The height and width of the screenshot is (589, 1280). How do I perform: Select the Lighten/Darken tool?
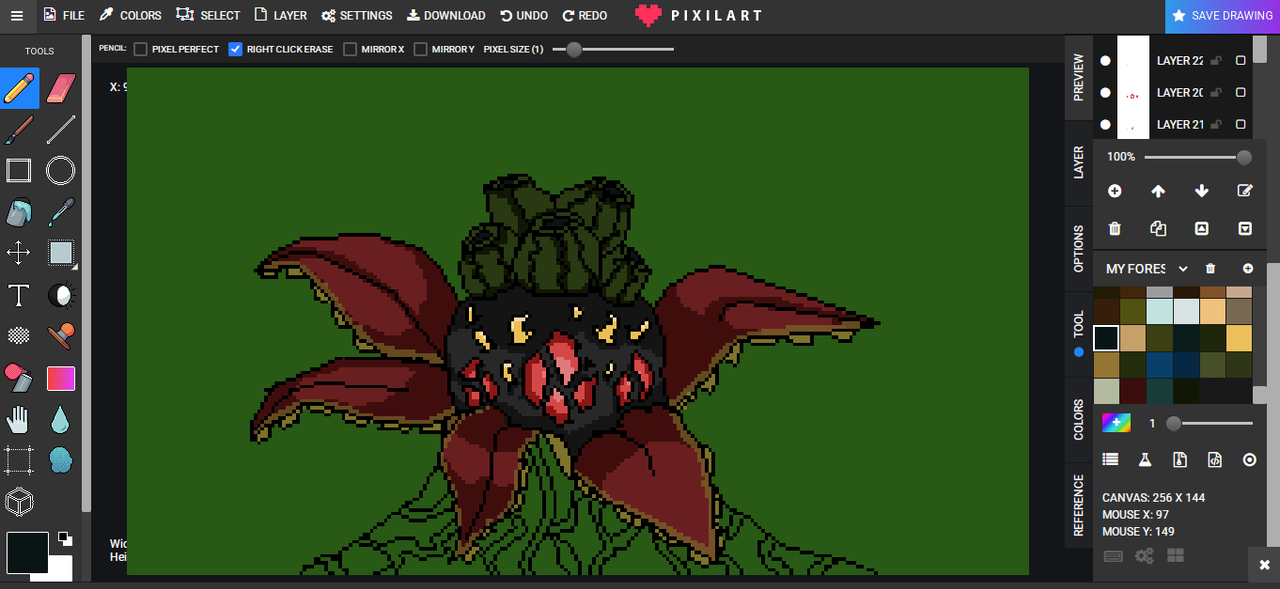pos(61,295)
